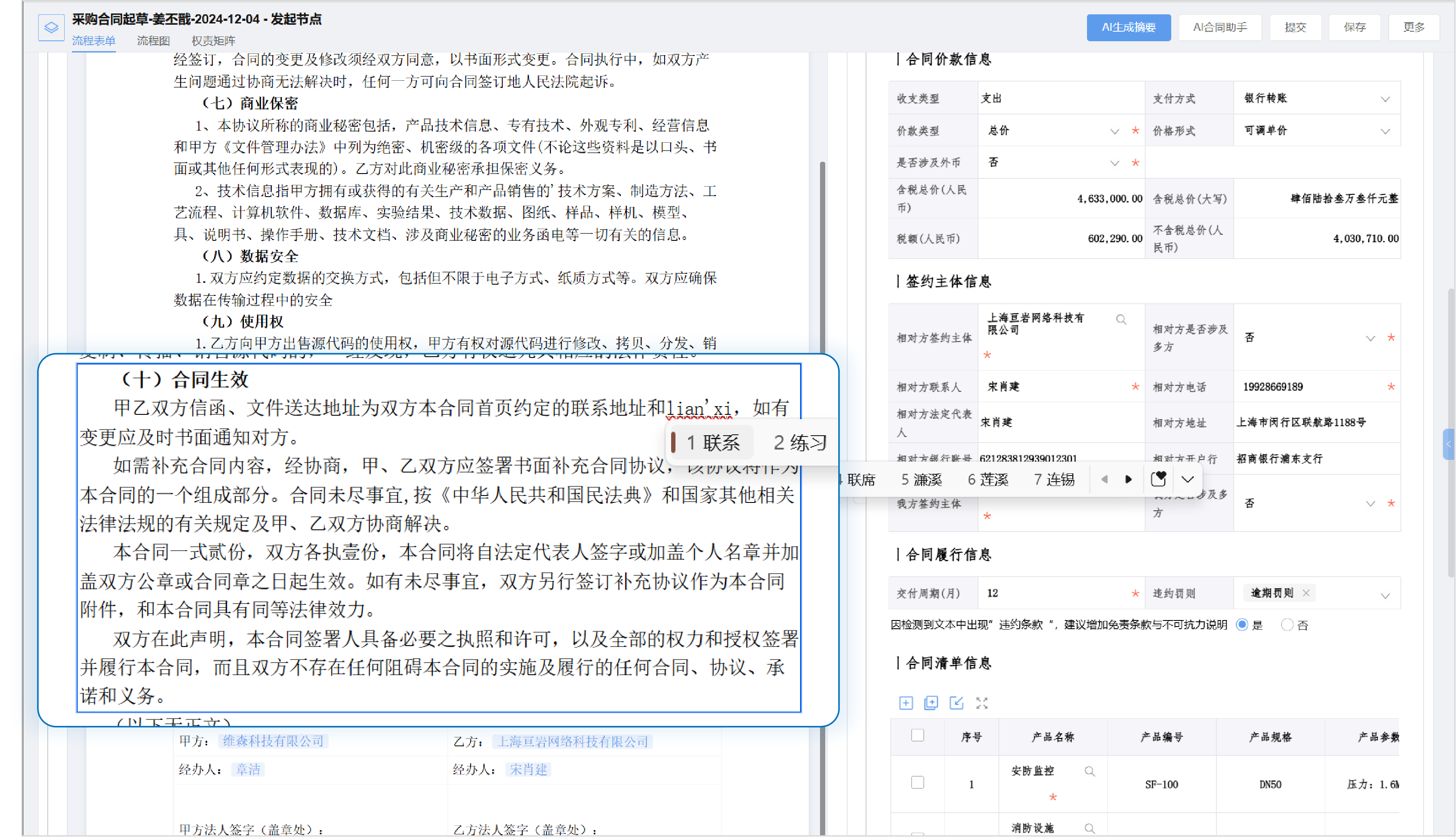This screenshot has height=837, width=1456.
Task: Click the copy row icon above product table
Action: coord(931,702)
